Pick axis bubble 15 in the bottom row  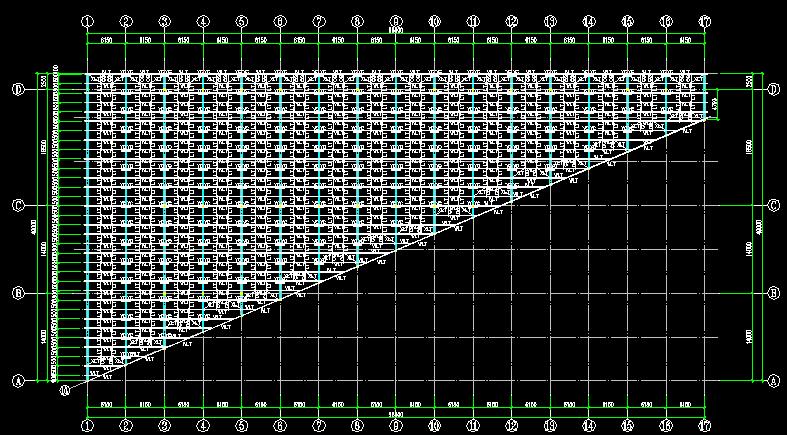pos(627,426)
